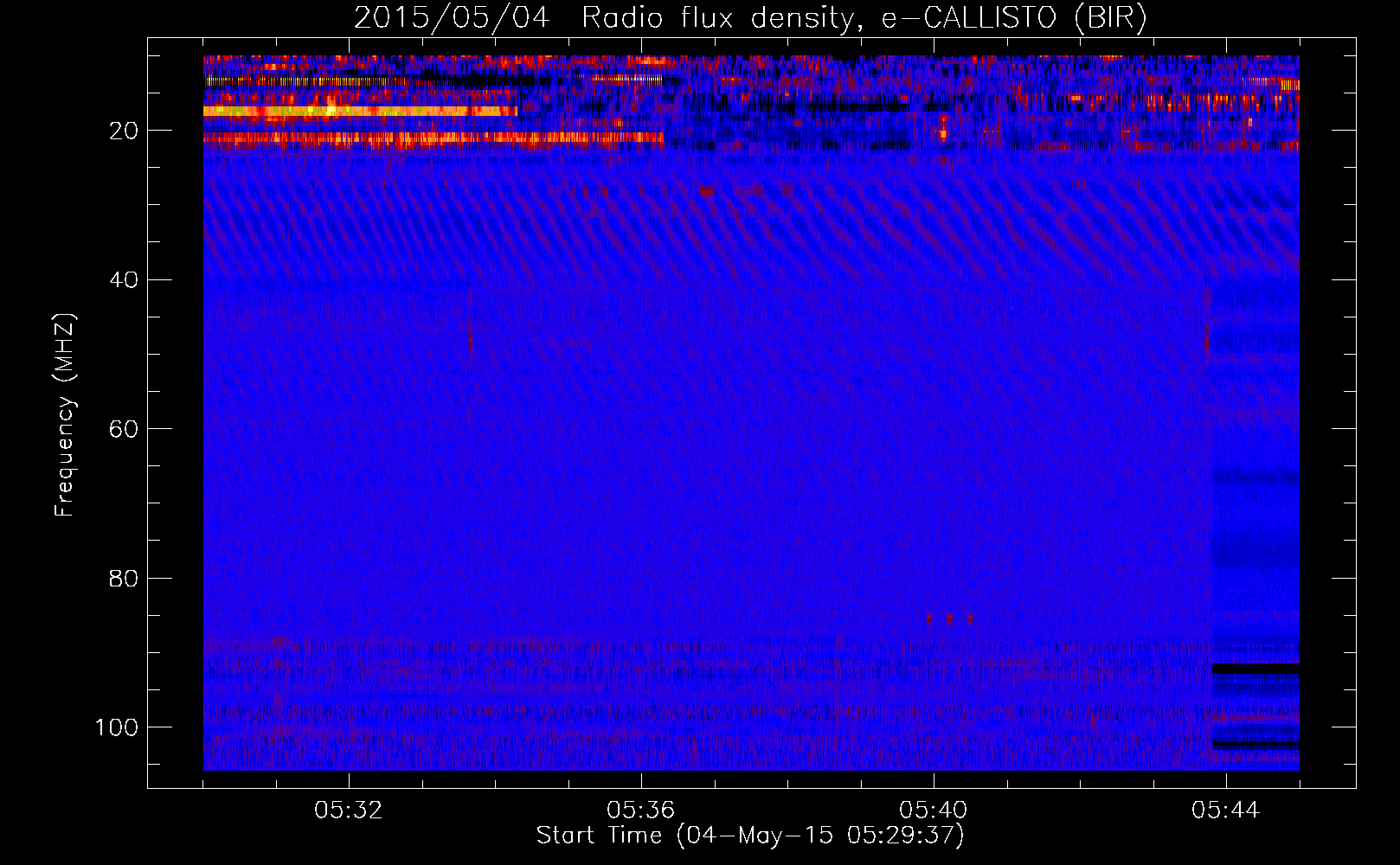Viewport: 1400px width, 865px height.
Task: Click the 05:44 time tick label
Action: 1226,811
